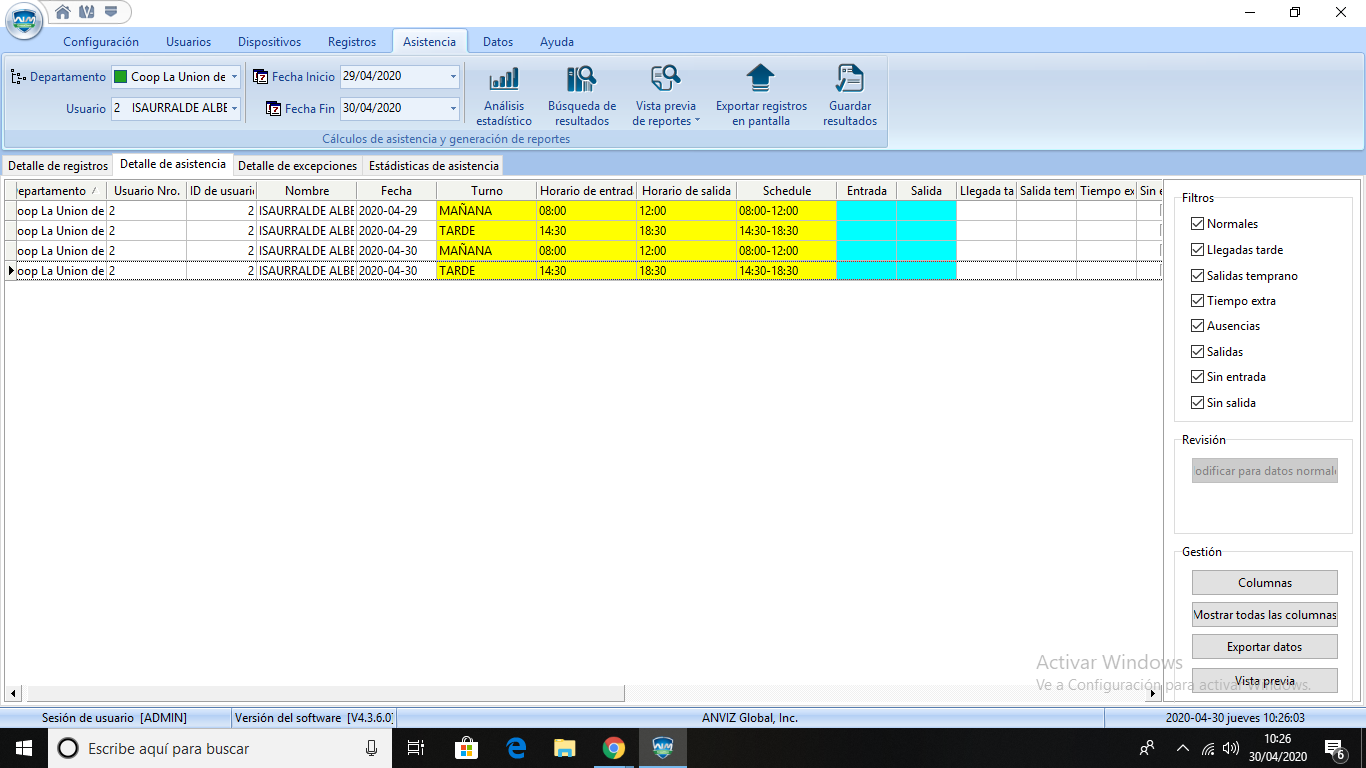Uncheck the Sin entrada filter
1366x768 pixels.
point(1197,377)
